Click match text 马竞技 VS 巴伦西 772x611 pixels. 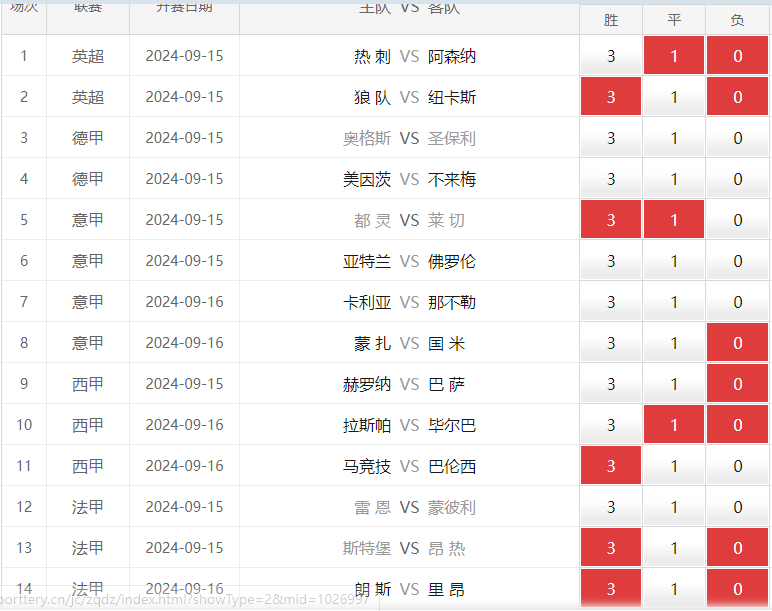409,466
